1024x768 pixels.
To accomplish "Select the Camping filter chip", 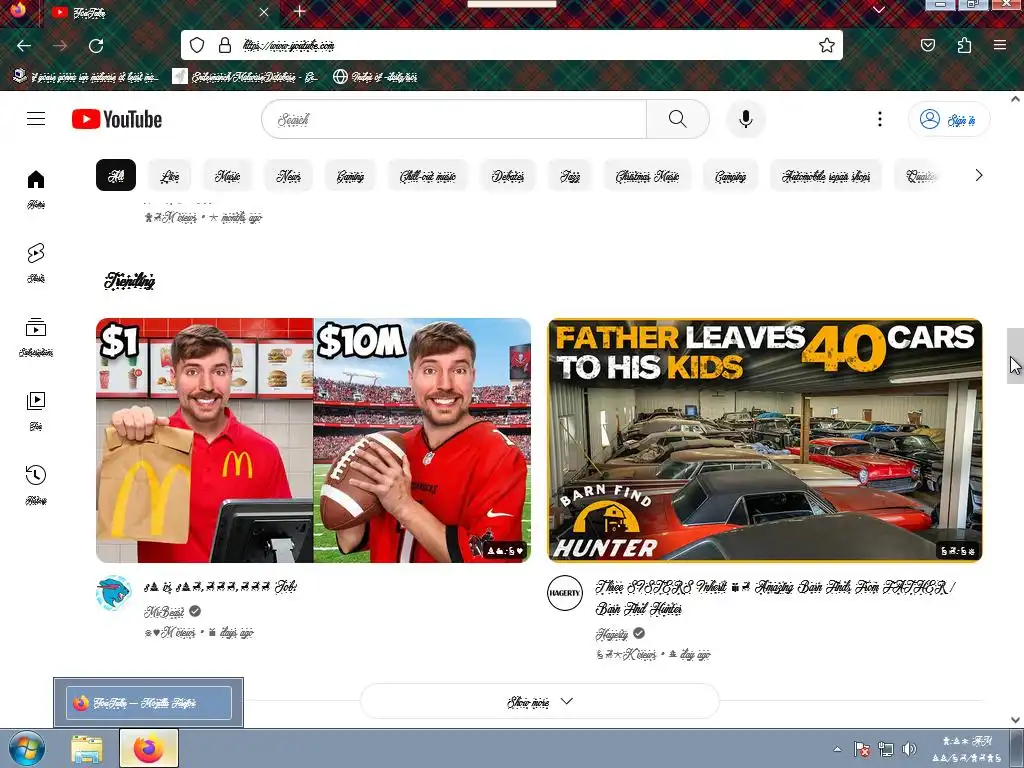I will tap(730, 175).
